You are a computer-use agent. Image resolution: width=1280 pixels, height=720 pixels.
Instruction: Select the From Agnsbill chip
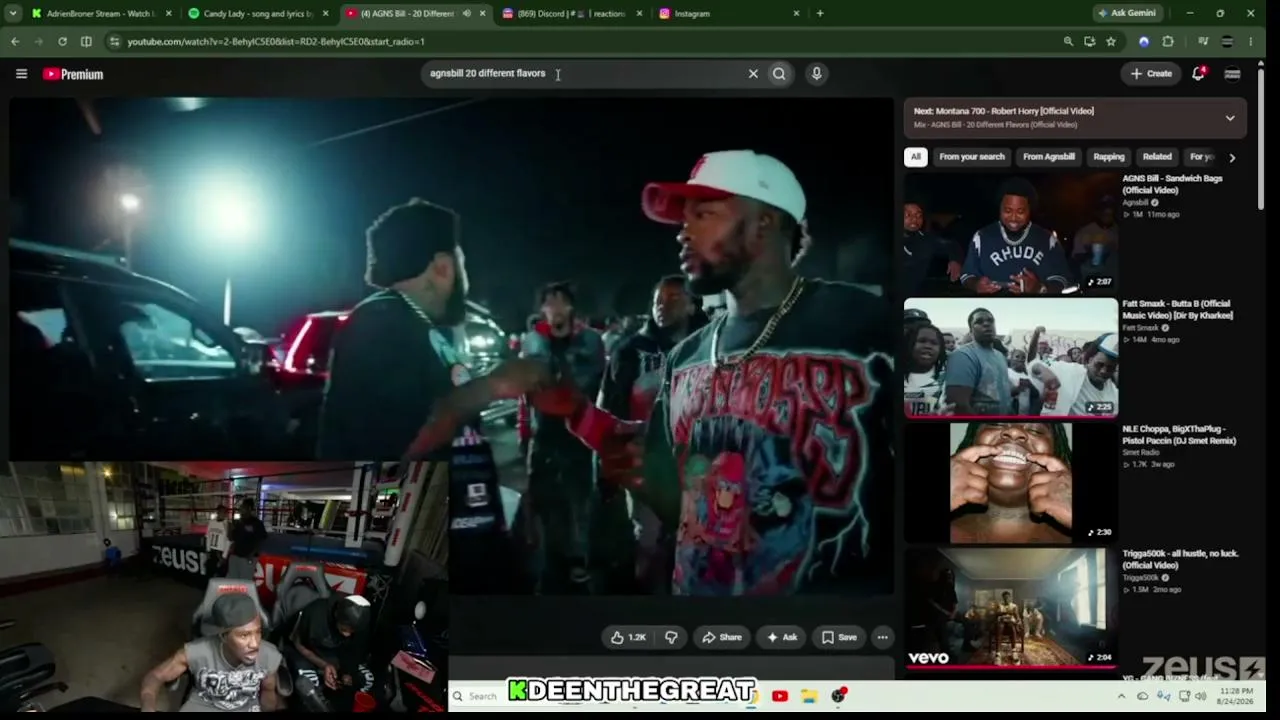pos(1049,157)
